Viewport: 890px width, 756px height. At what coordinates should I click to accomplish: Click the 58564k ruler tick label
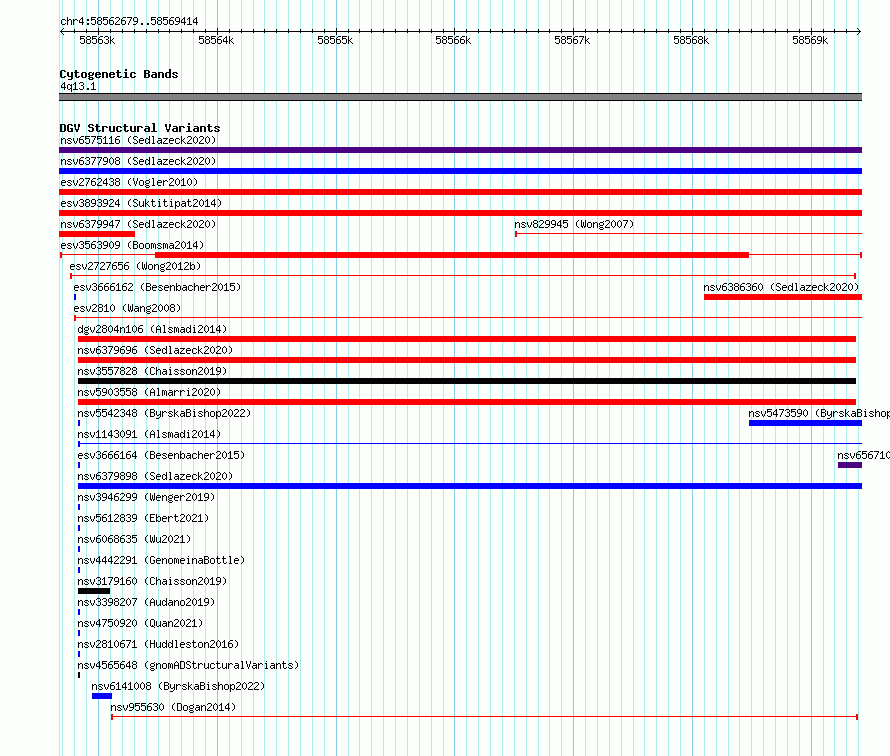(216, 40)
